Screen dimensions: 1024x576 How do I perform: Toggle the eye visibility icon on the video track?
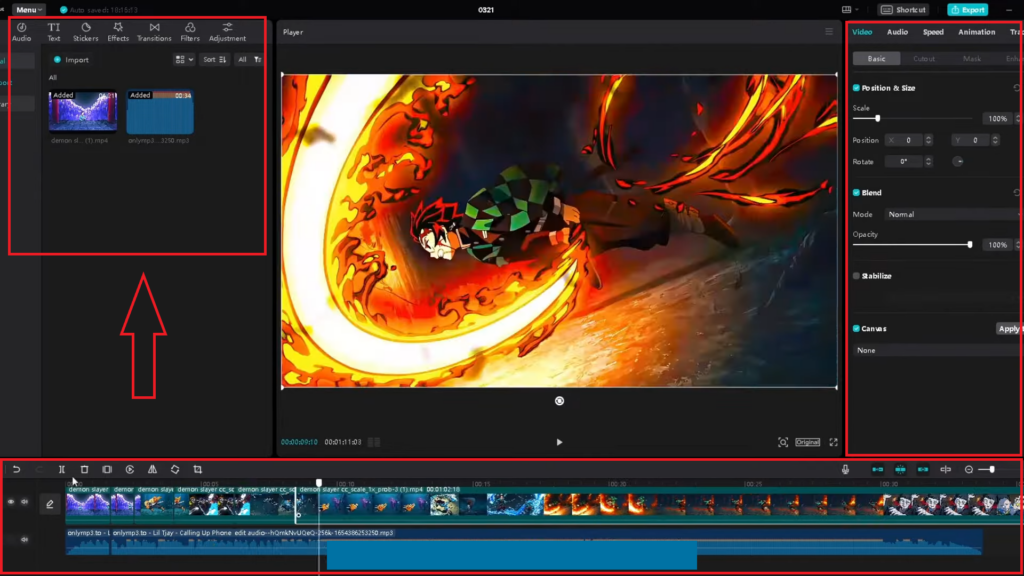pyautogui.click(x=9, y=502)
